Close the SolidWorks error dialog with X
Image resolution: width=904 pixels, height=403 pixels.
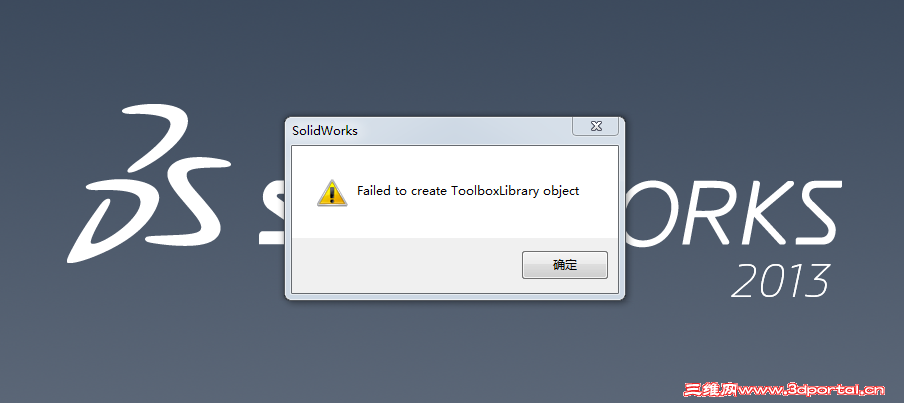tap(596, 126)
